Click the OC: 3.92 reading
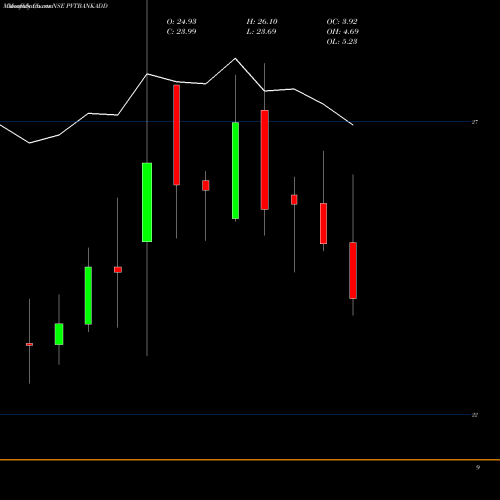The height and width of the screenshot is (500, 500). point(342,22)
